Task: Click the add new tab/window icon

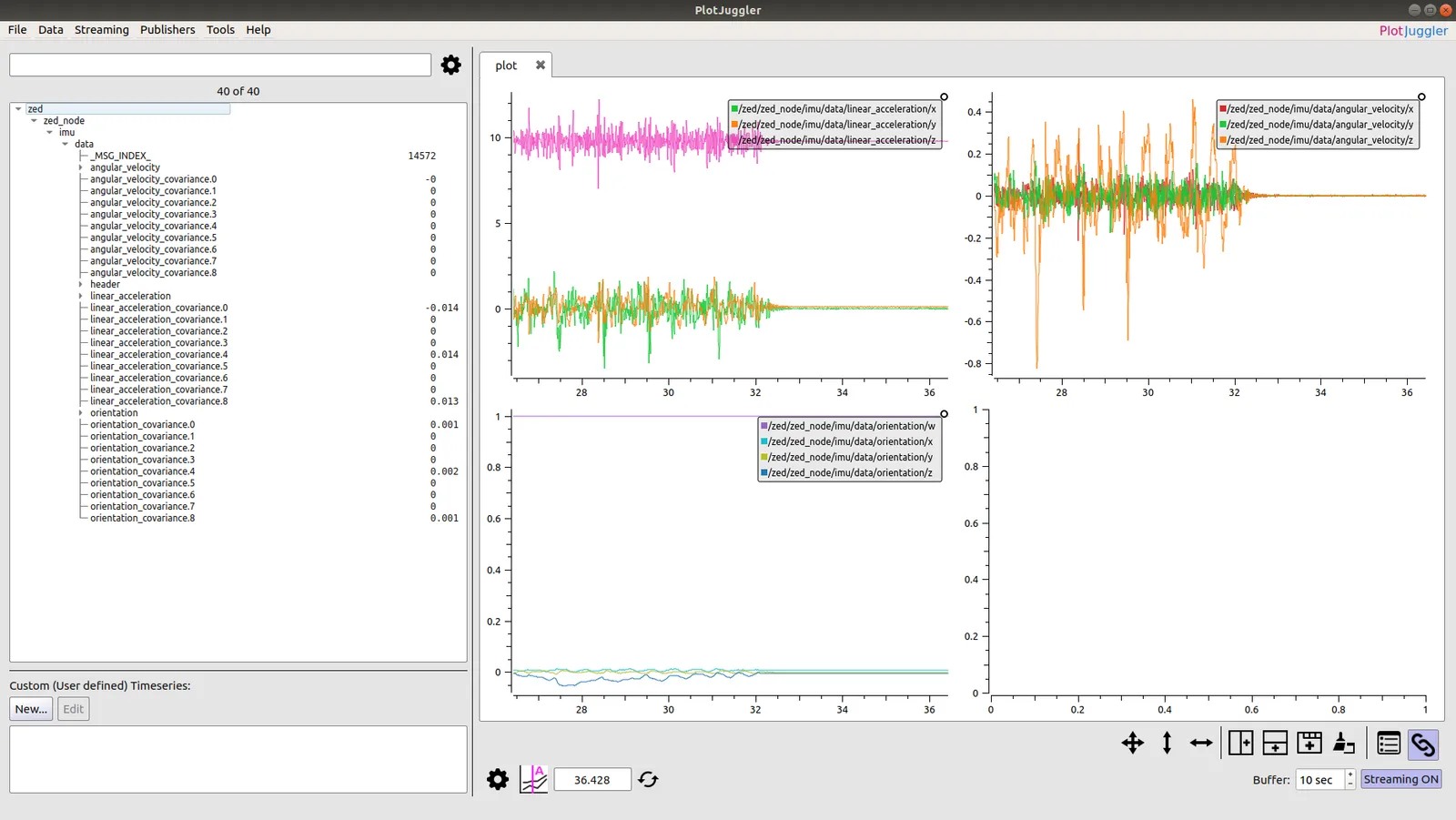Action: point(1309,743)
